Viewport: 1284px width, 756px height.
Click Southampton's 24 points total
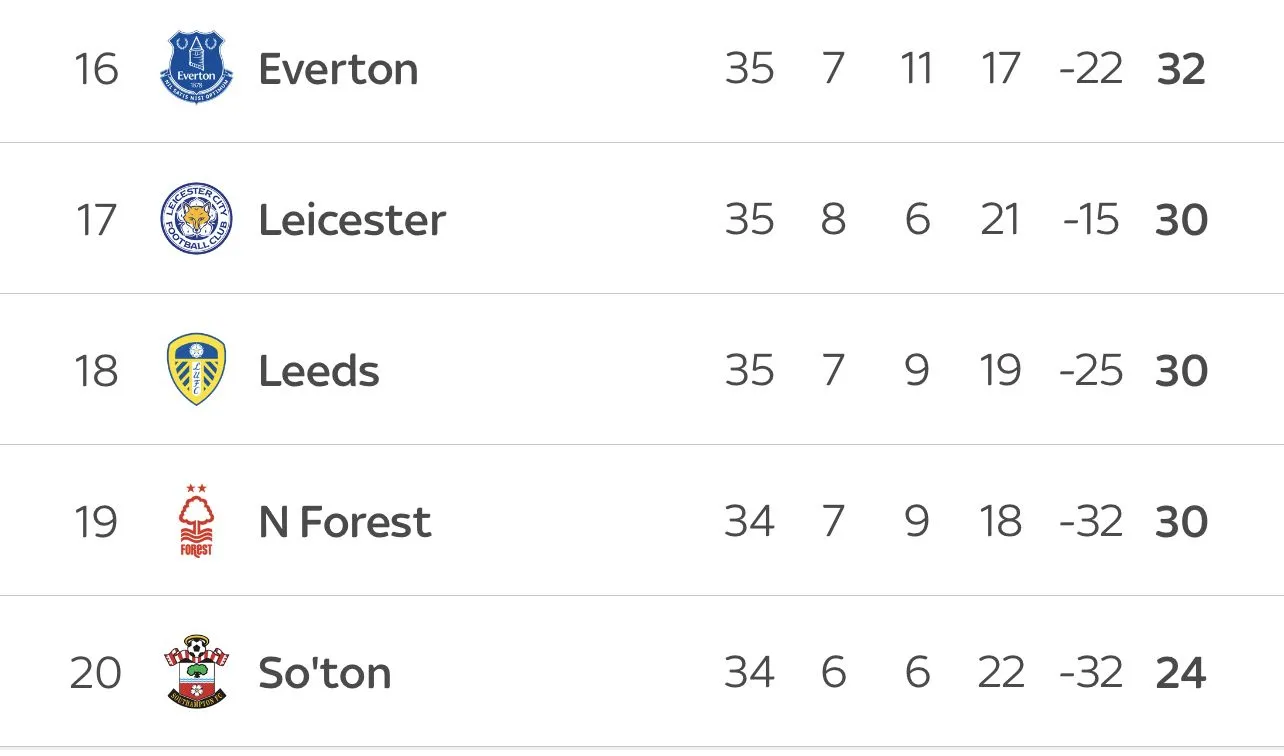1181,673
